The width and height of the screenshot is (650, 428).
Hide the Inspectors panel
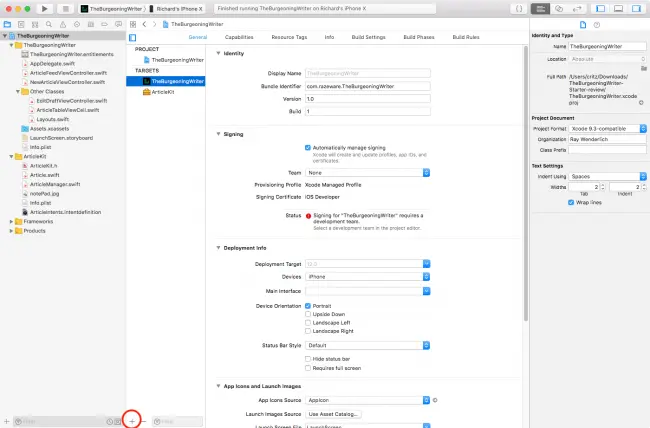pos(636,9)
